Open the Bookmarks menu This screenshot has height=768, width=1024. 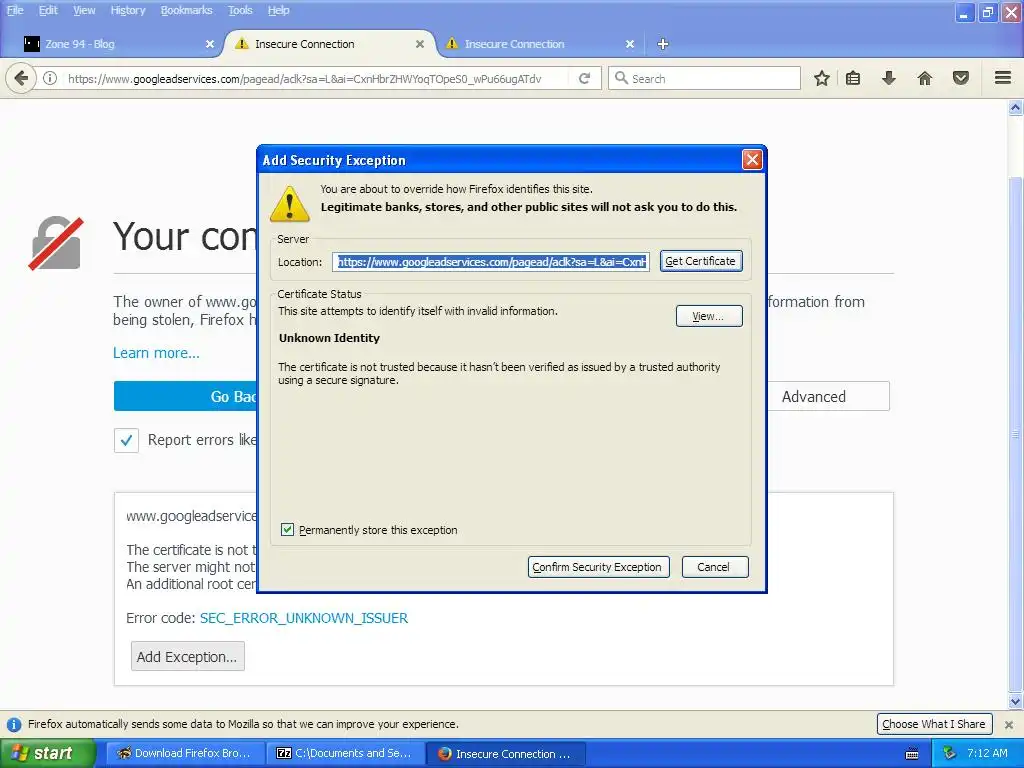click(x=186, y=10)
